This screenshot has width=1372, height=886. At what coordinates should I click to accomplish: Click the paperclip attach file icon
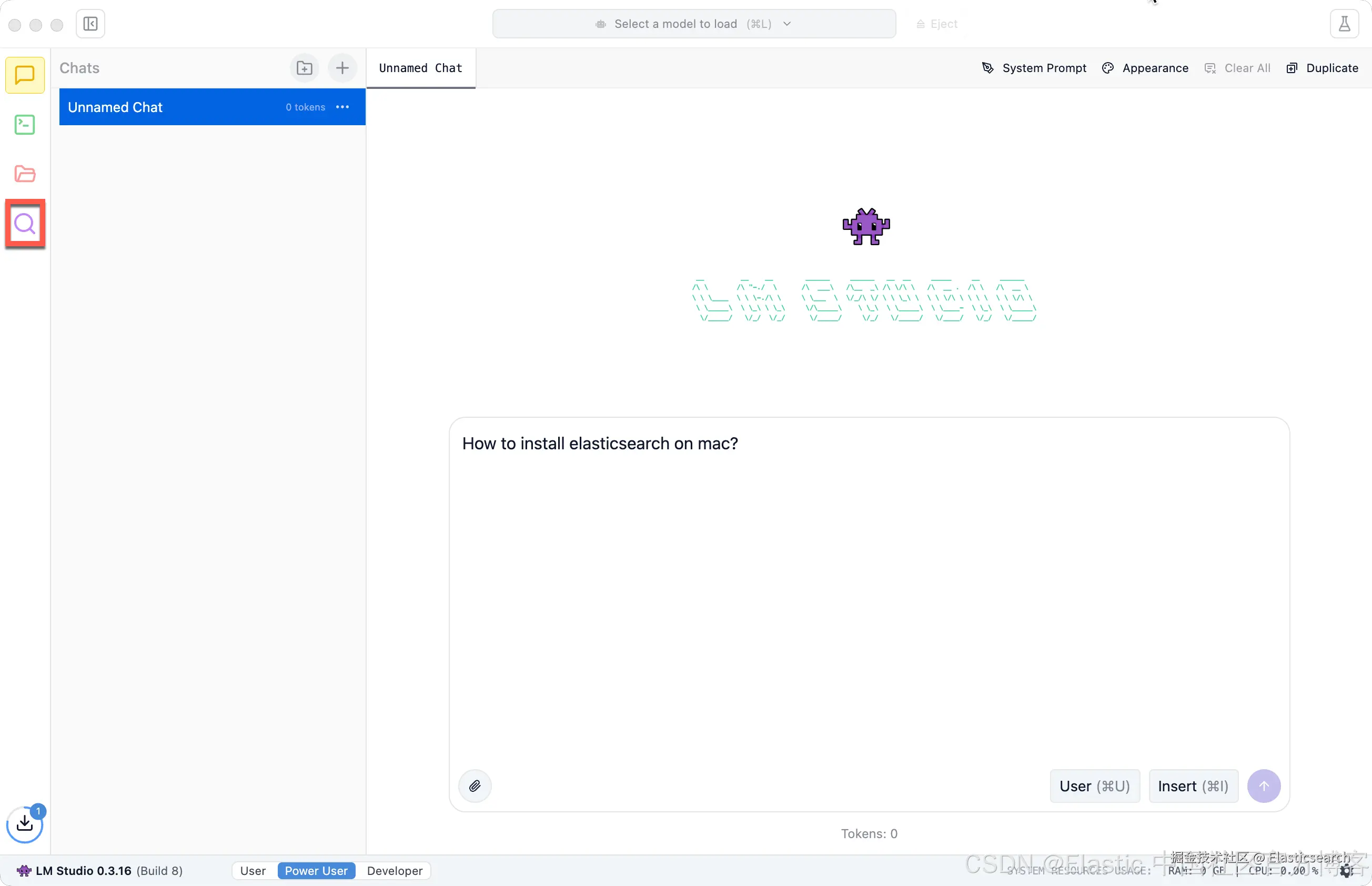point(475,786)
